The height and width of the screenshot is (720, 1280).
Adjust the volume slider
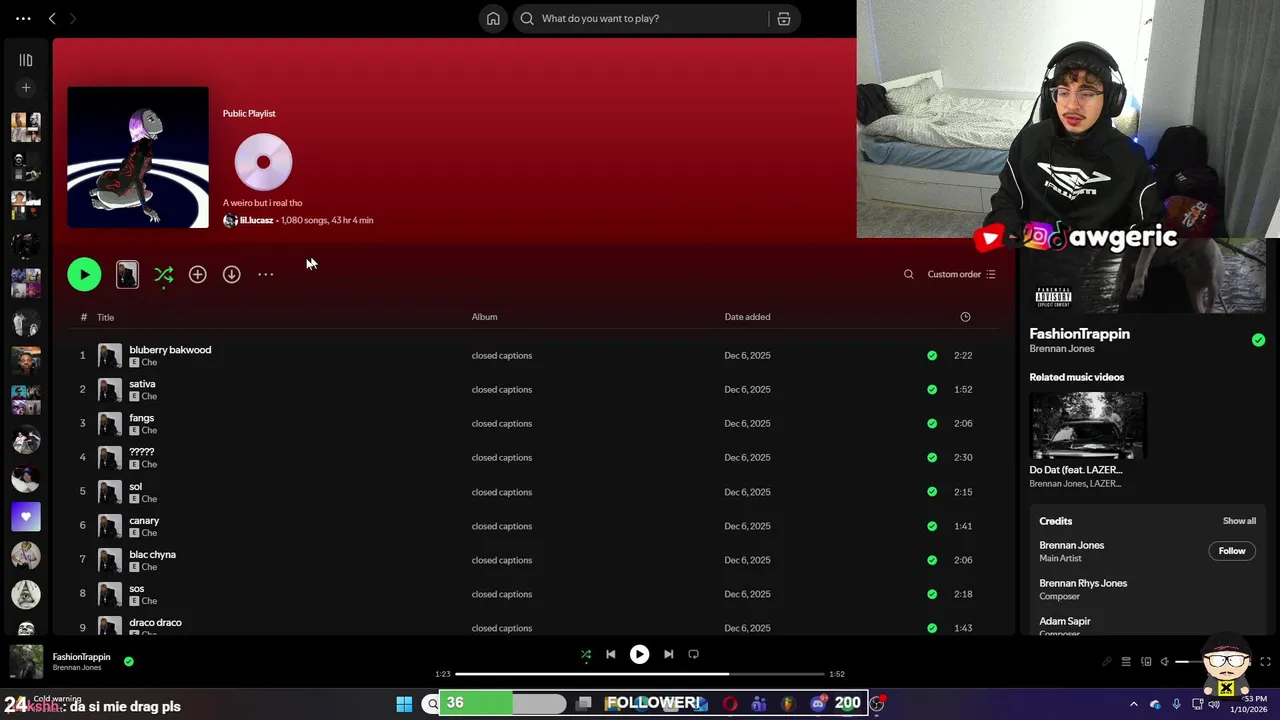coord(1211,662)
